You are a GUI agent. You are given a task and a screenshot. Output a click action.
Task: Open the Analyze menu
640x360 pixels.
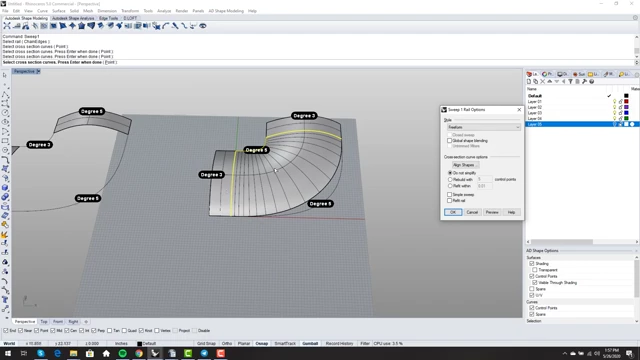tap(164, 11)
